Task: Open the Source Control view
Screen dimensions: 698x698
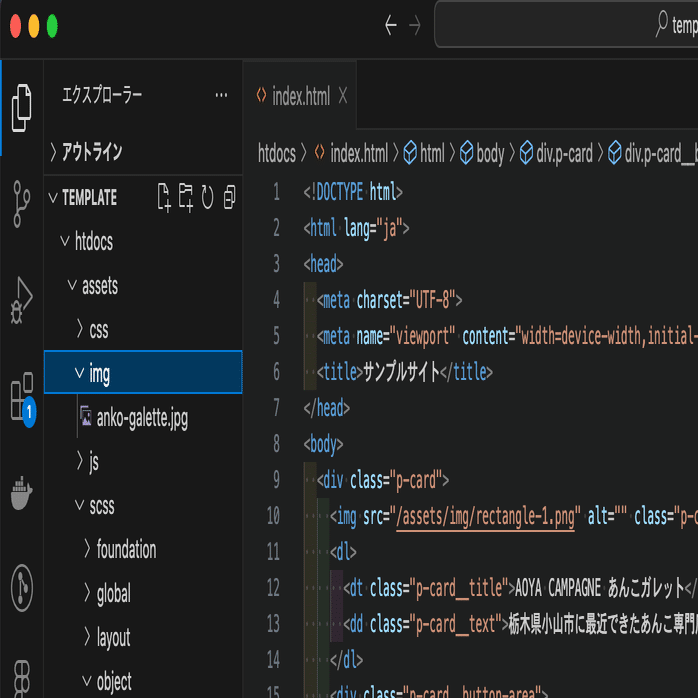Action: (x=21, y=204)
